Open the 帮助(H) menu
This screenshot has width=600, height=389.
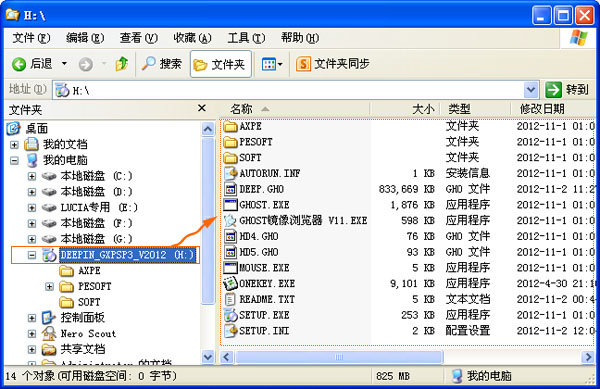(300, 38)
